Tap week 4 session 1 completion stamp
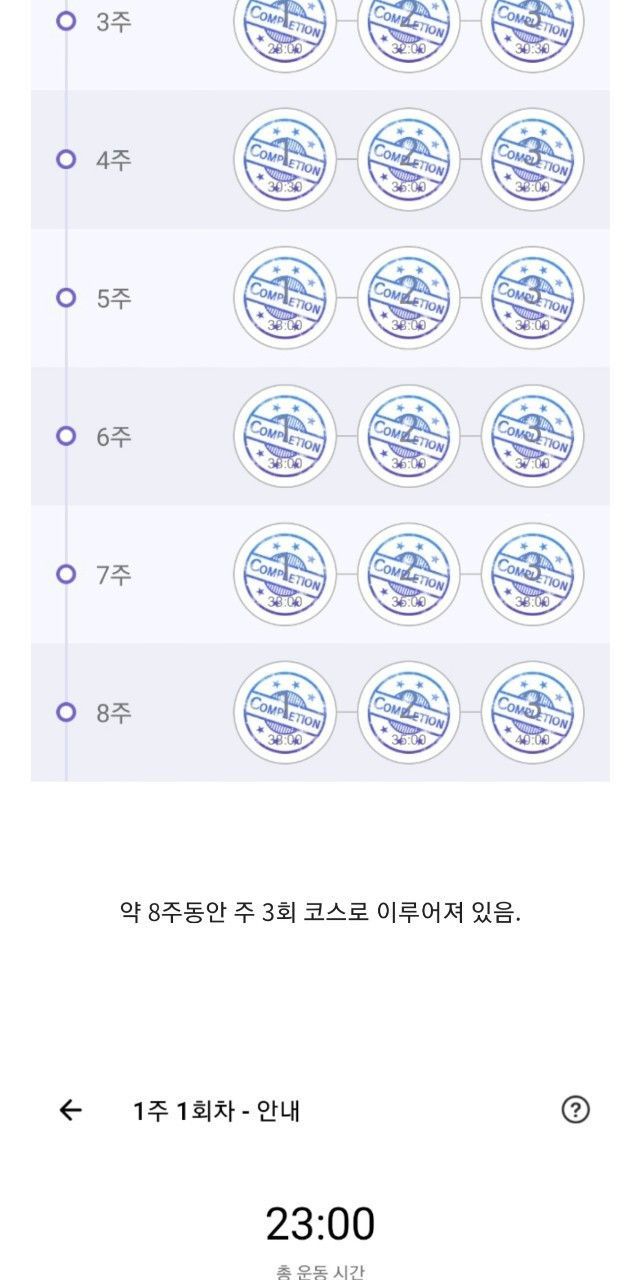 click(x=285, y=160)
